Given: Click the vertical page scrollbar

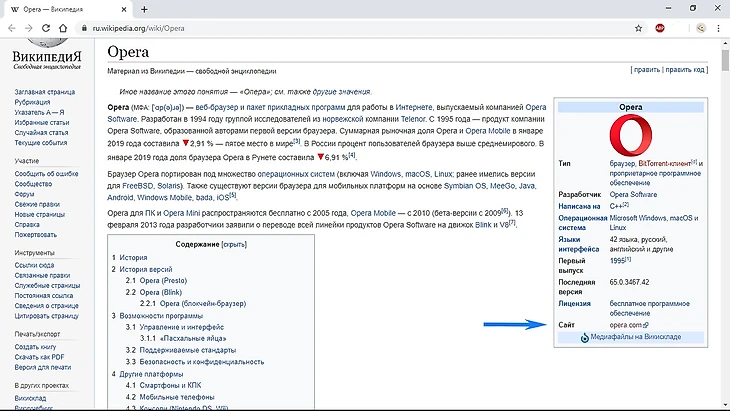Looking at the screenshot, I should 723,200.
